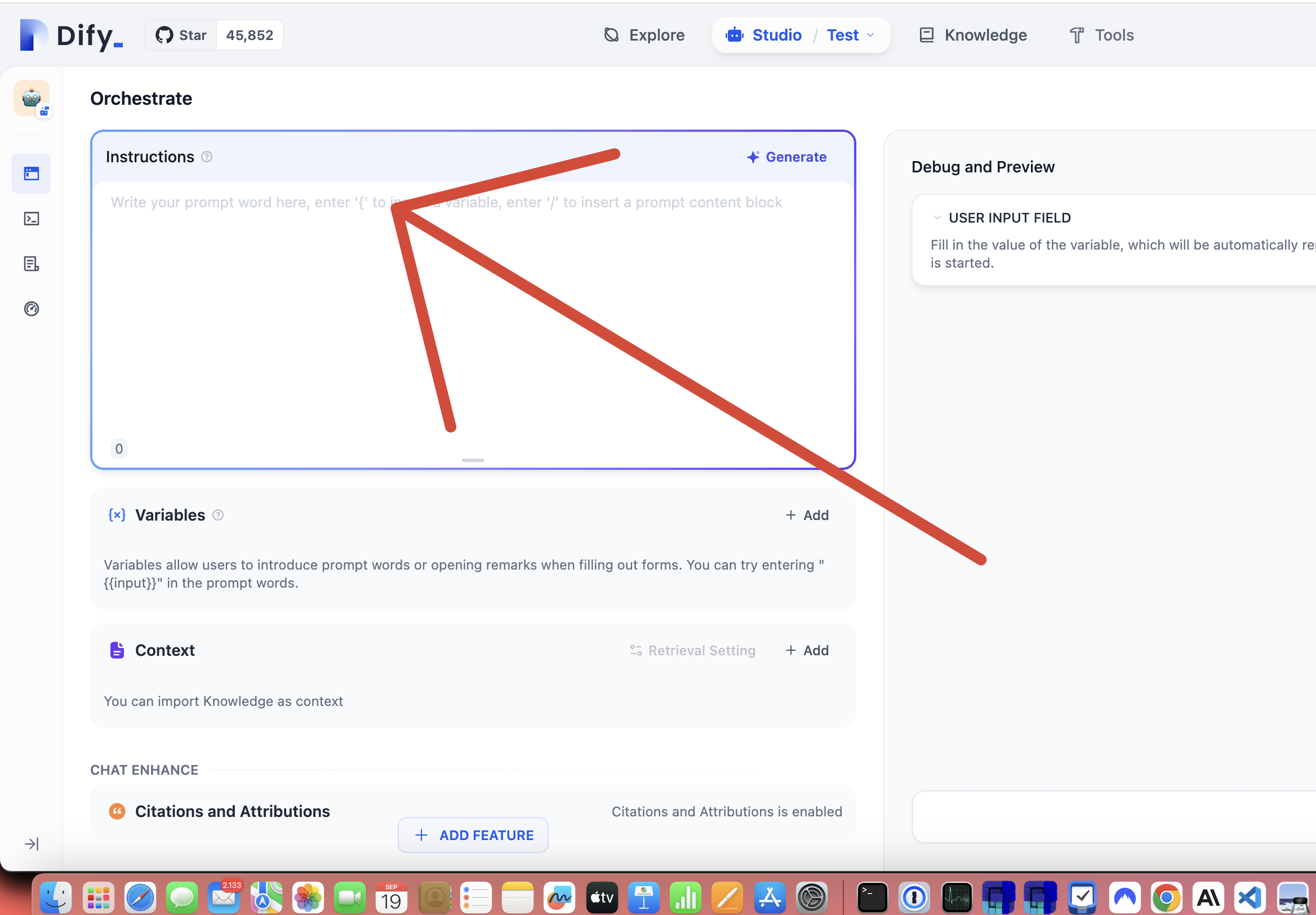Click the Citations and Attributions is enabled text
1316x915 pixels.
(x=727, y=811)
